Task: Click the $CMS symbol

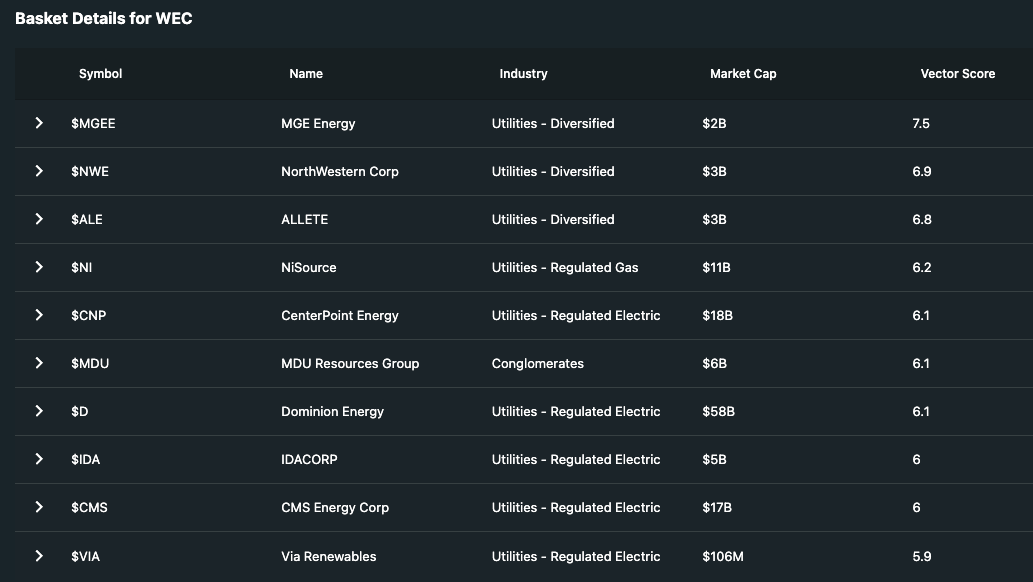Action: tap(89, 508)
